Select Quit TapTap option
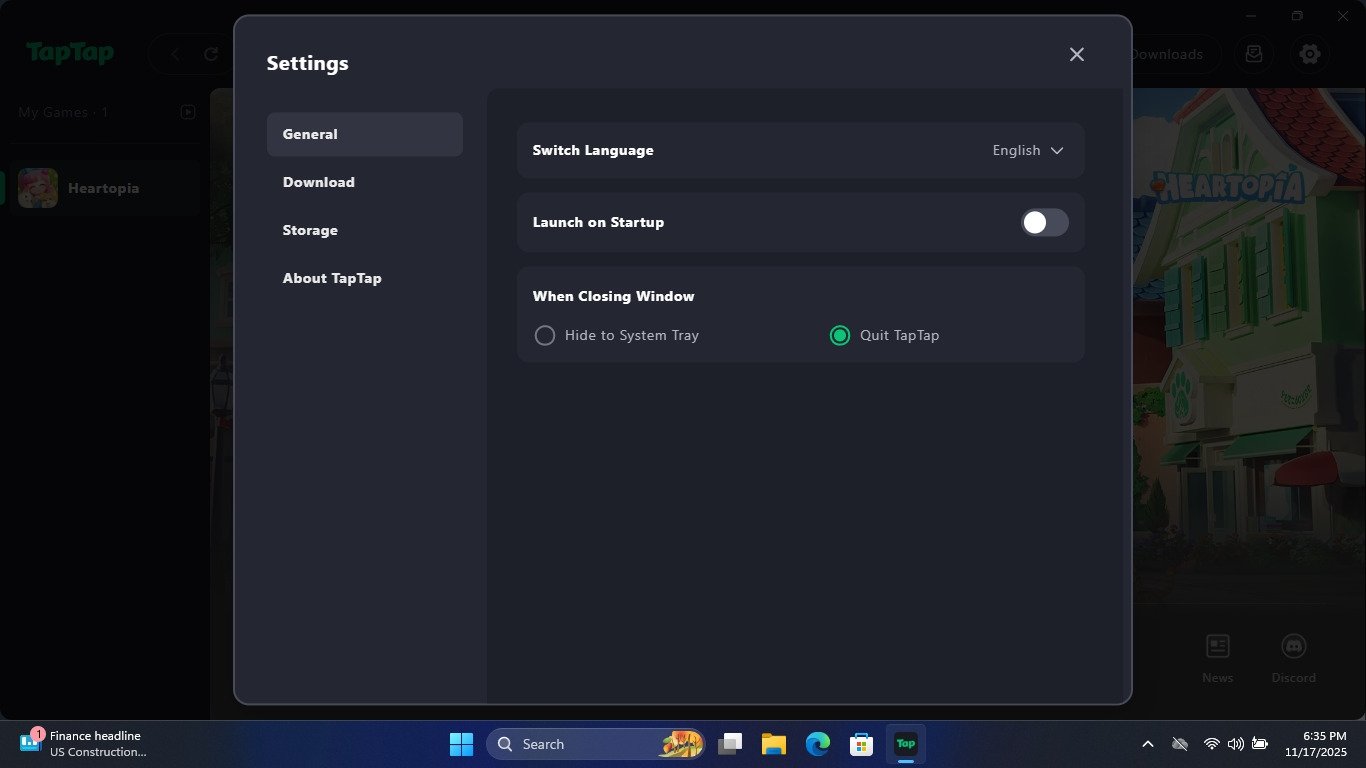 839,335
